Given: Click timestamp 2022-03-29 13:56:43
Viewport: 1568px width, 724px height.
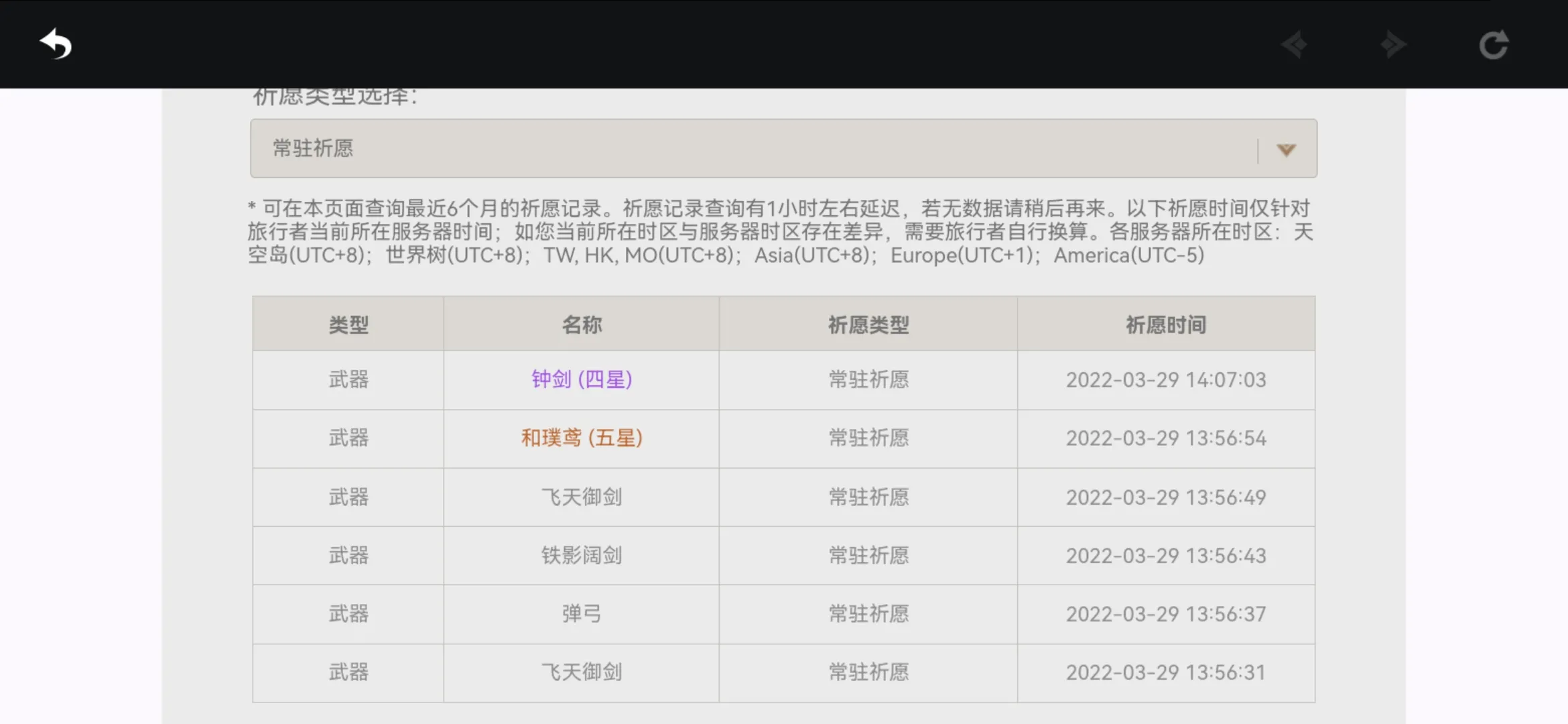Looking at the screenshot, I should (x=1166, y=555).
